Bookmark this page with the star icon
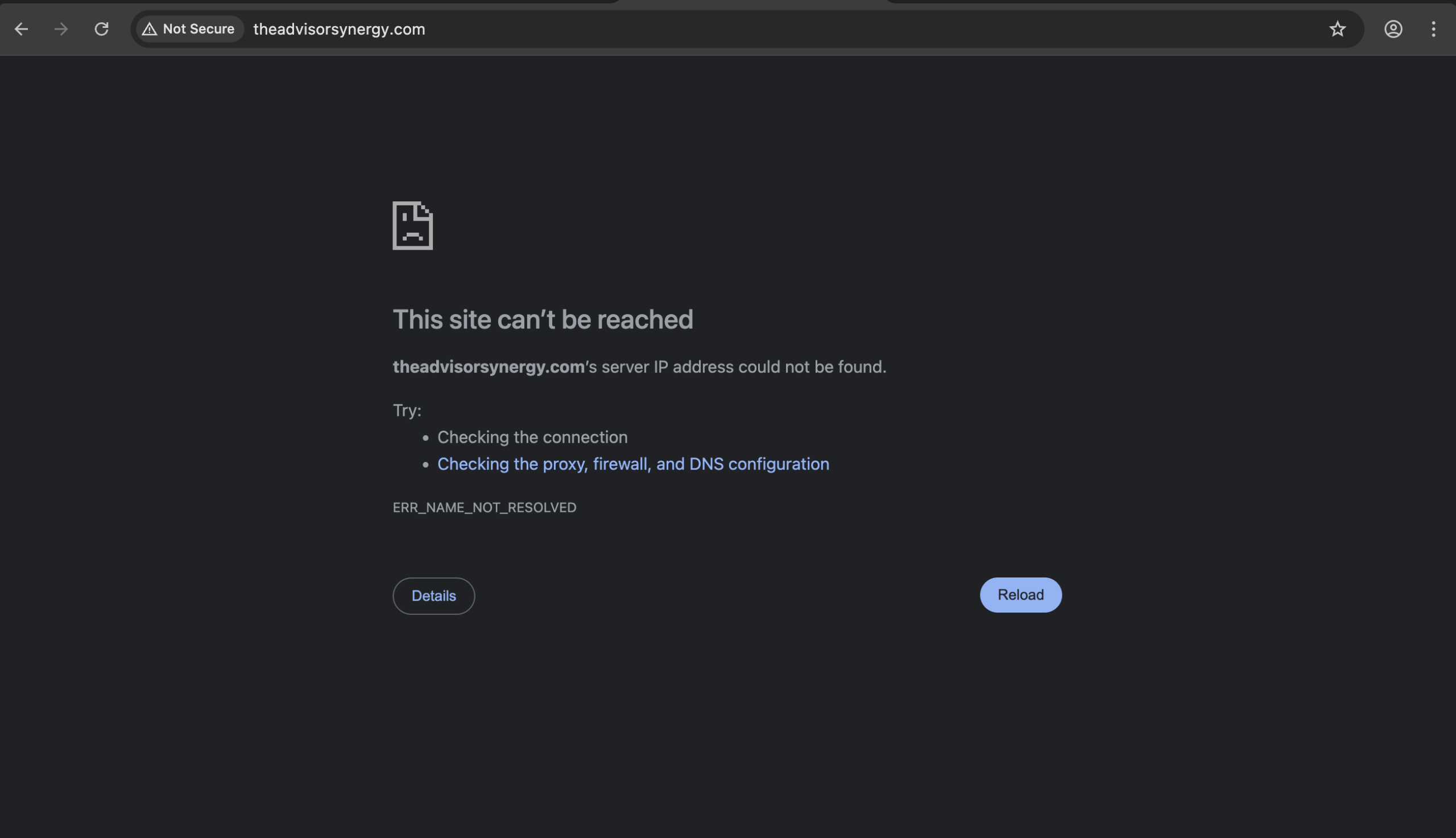 (x=1337, y=29)
